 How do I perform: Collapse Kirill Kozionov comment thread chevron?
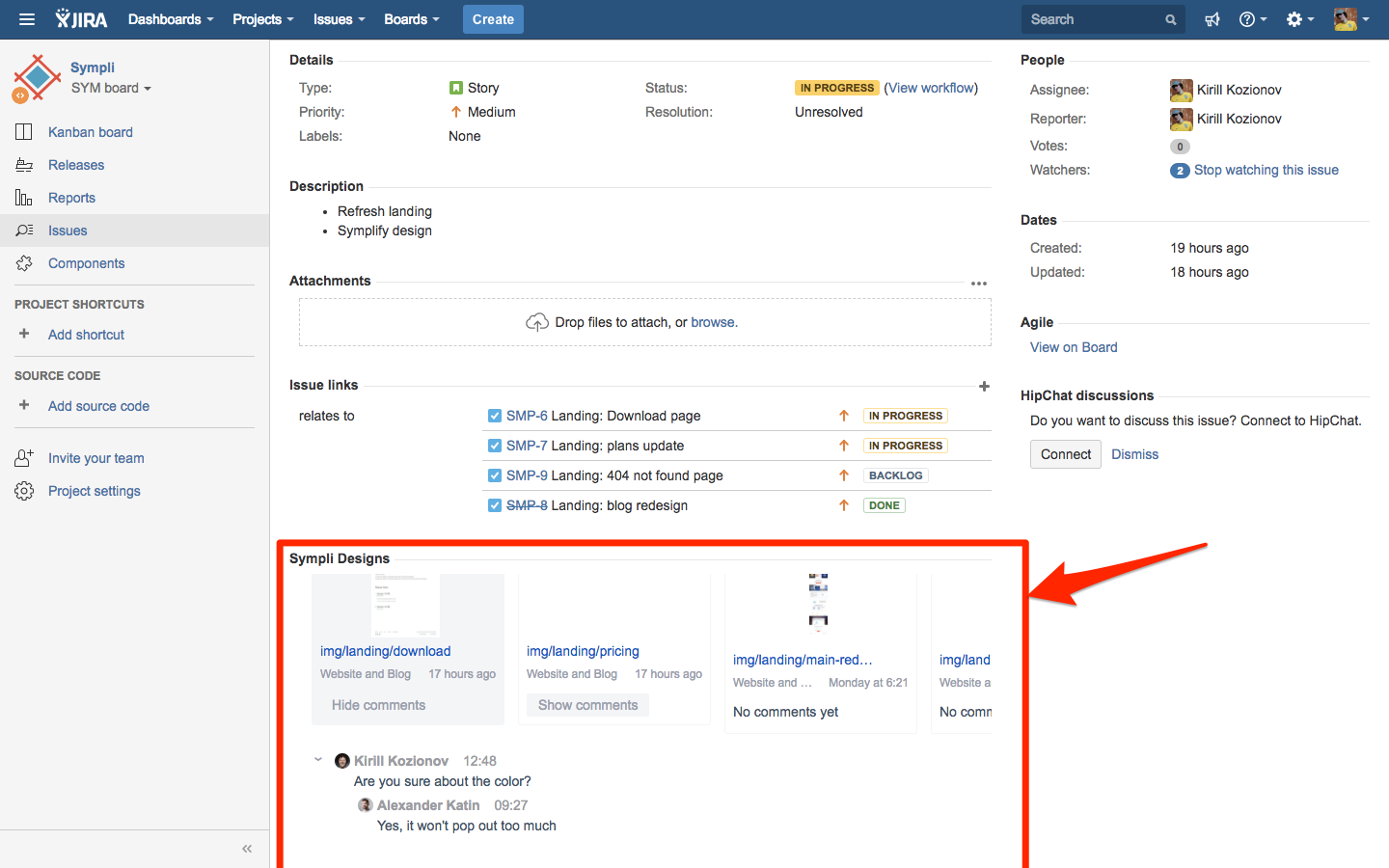click(318, 760)
